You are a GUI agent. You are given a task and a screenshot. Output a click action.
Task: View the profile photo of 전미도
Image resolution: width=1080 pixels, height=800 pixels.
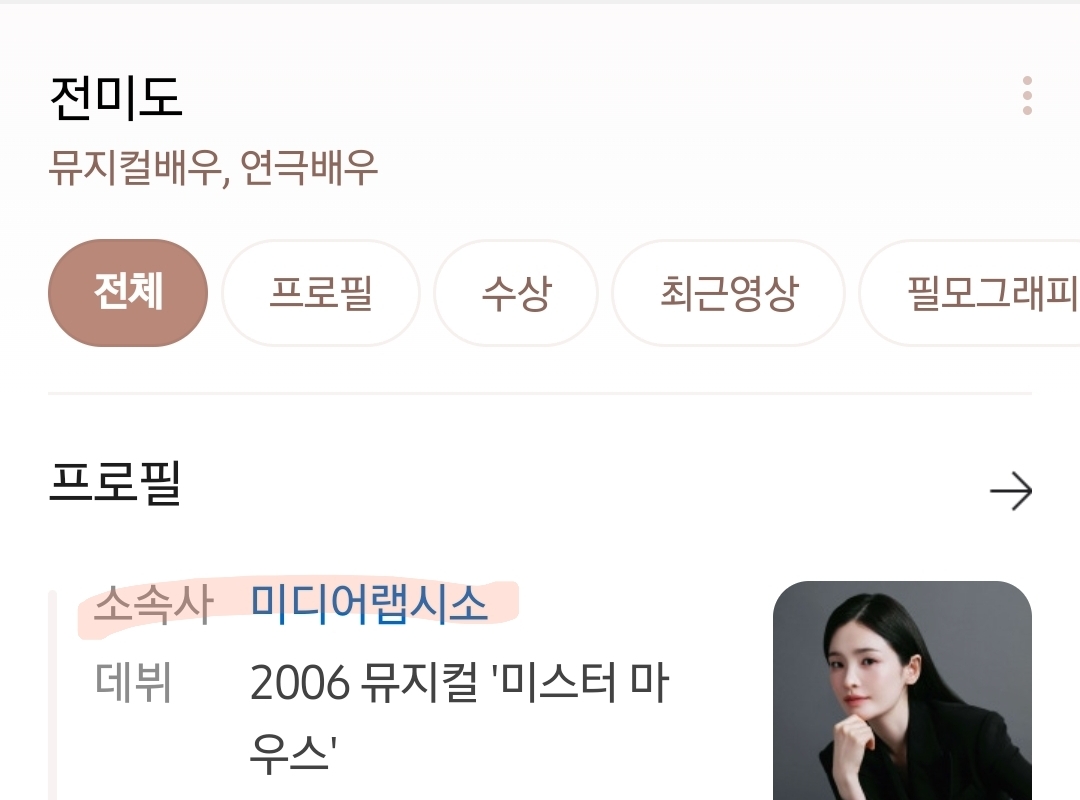[x=902, y=690]
